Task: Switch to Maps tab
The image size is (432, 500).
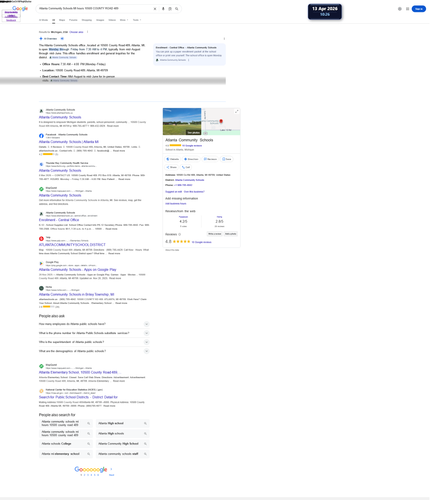Action: 62,20
